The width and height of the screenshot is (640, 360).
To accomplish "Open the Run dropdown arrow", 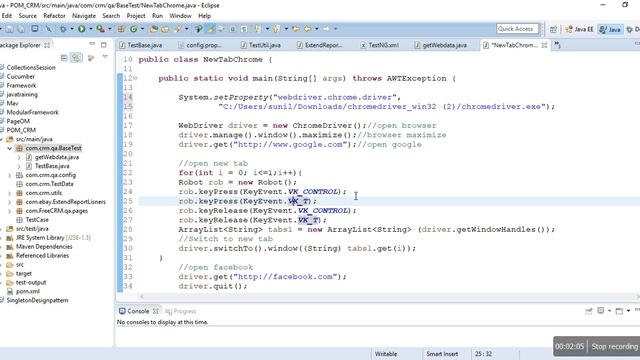I will (x=91, y=29).
